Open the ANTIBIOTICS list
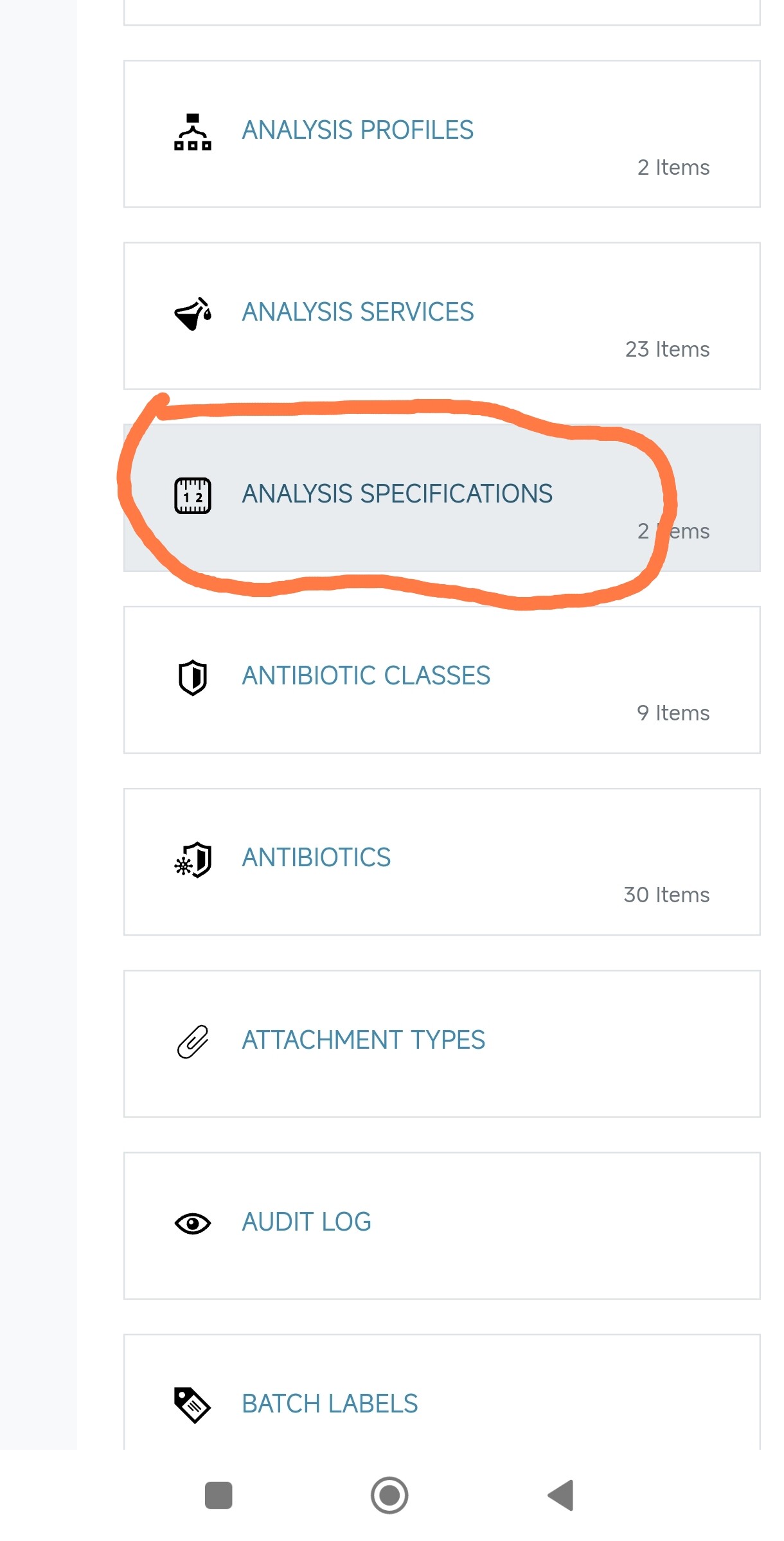The width and height of the screenshot is (784, 1541). pos(316,857)
